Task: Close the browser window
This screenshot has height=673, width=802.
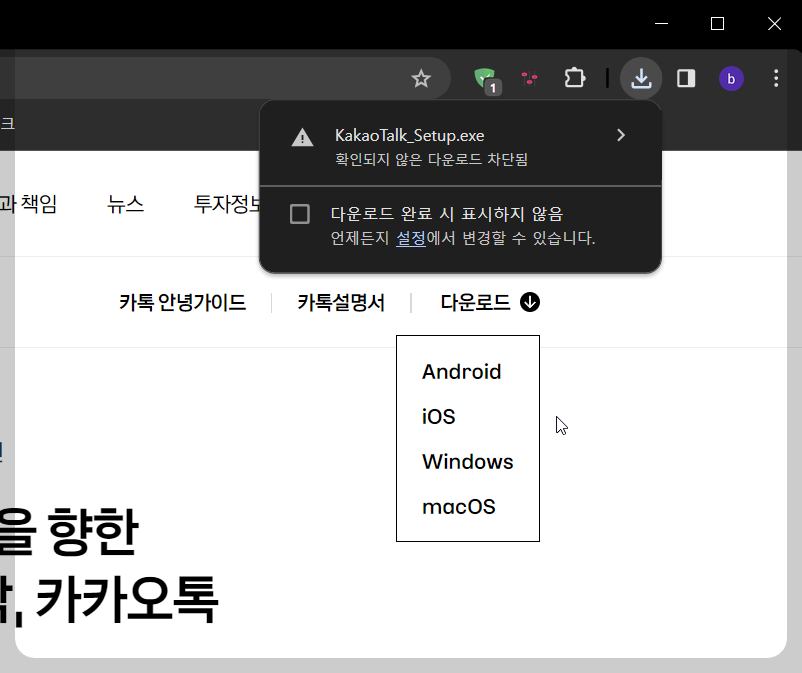Action: coord(774,24)
